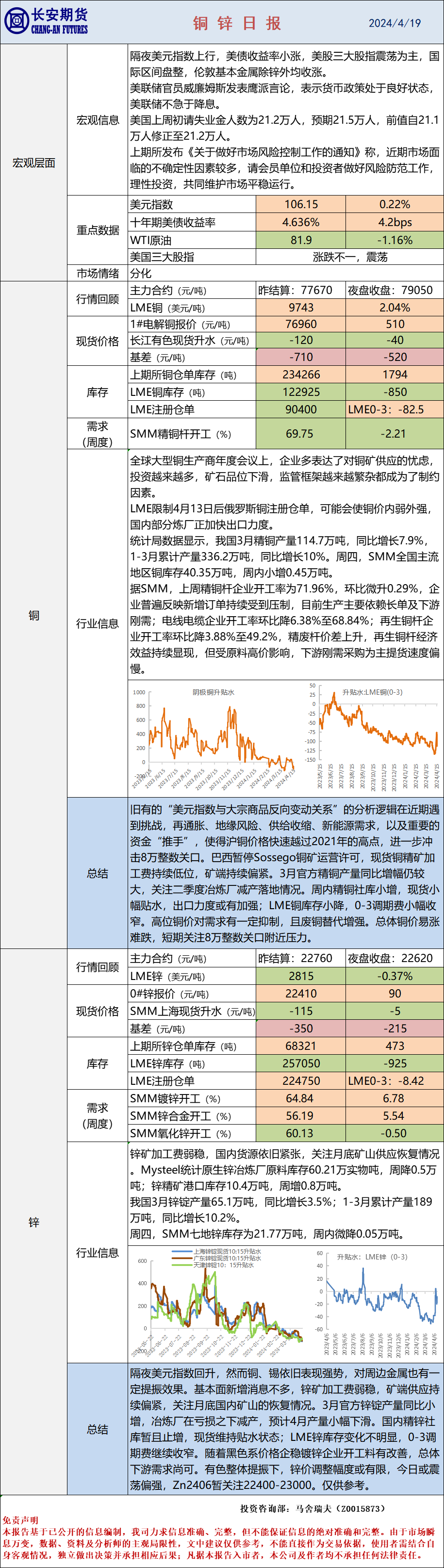This screenshot has height=1568, width=444.
Task: Click the 0#锌报价 value 22410
Action: (301, 994)
